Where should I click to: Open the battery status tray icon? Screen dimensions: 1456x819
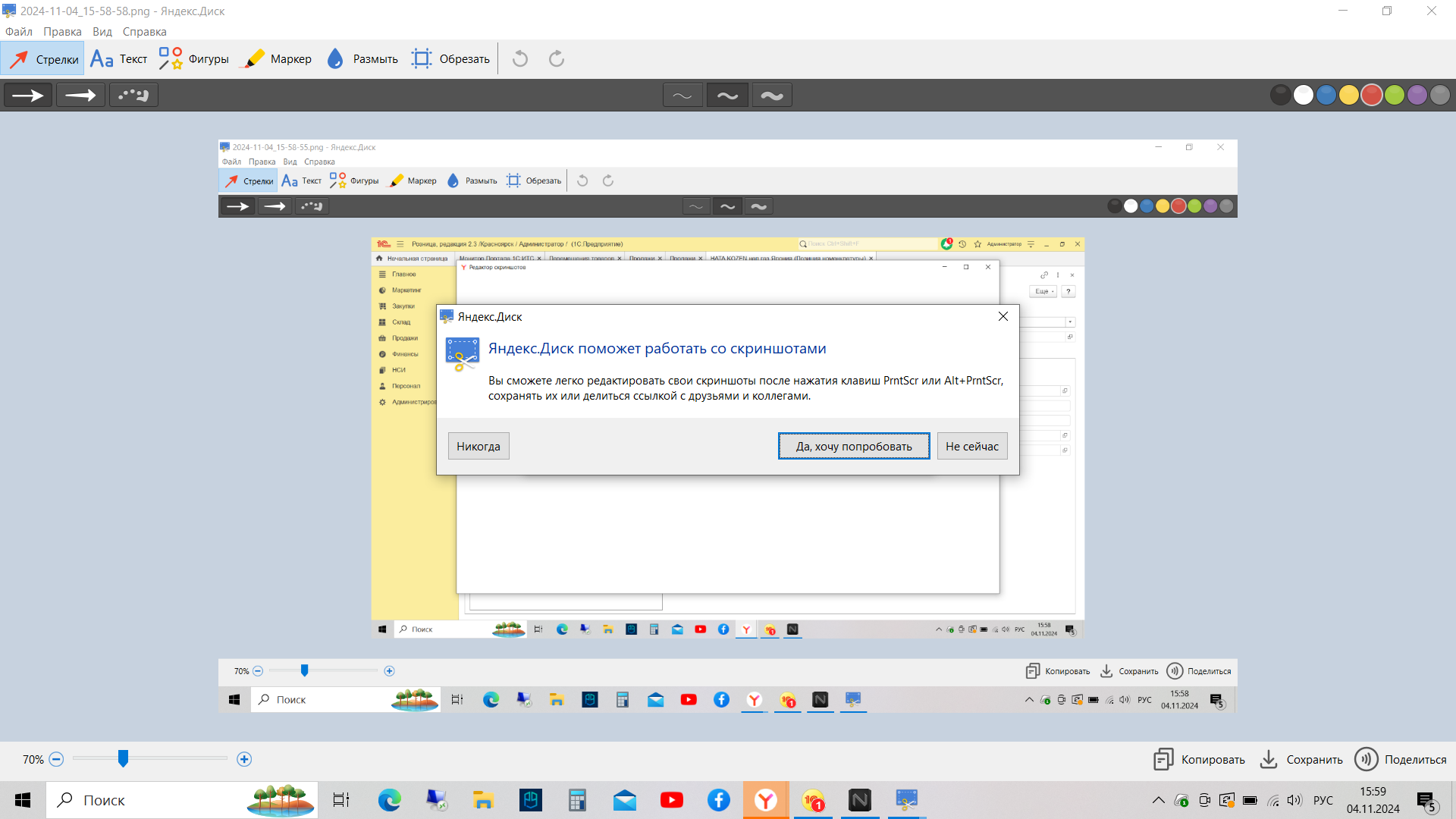pyautogui.click(x=1250, y=800)
